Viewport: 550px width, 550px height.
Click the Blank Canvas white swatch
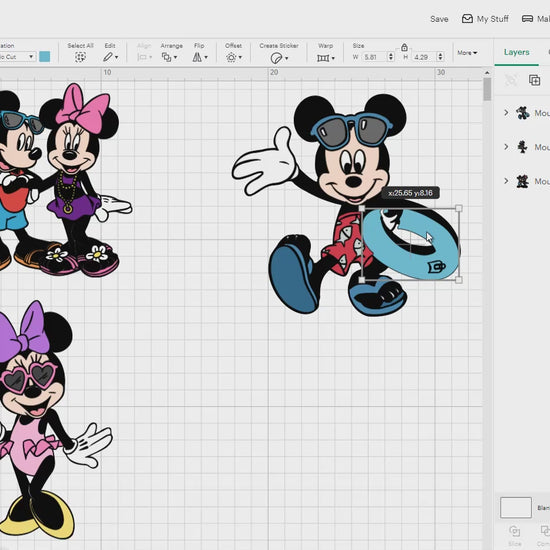[x=516, y=507]
